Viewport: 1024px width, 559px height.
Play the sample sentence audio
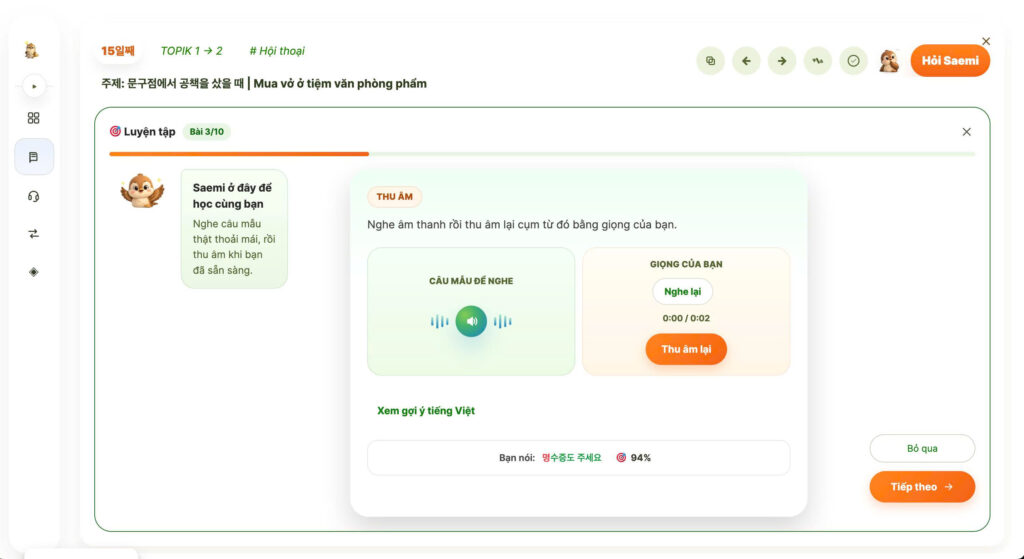(471, 321)
